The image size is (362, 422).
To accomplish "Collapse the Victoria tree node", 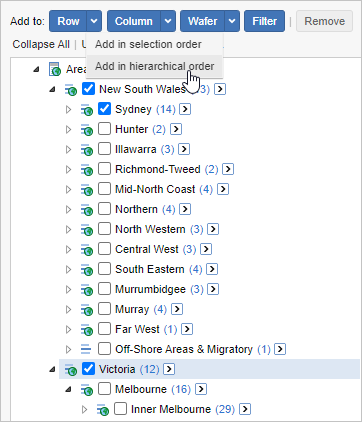I will point(52,369).
